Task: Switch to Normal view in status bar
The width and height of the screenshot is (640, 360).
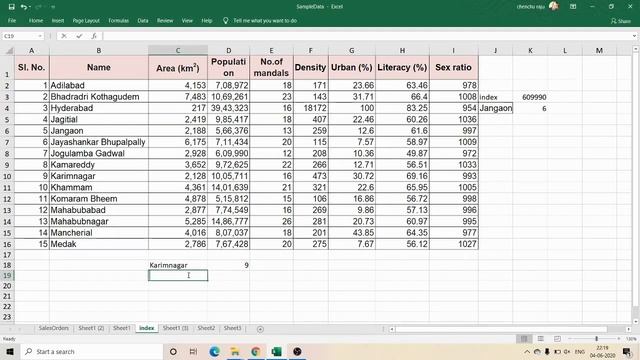Action: 524,339
